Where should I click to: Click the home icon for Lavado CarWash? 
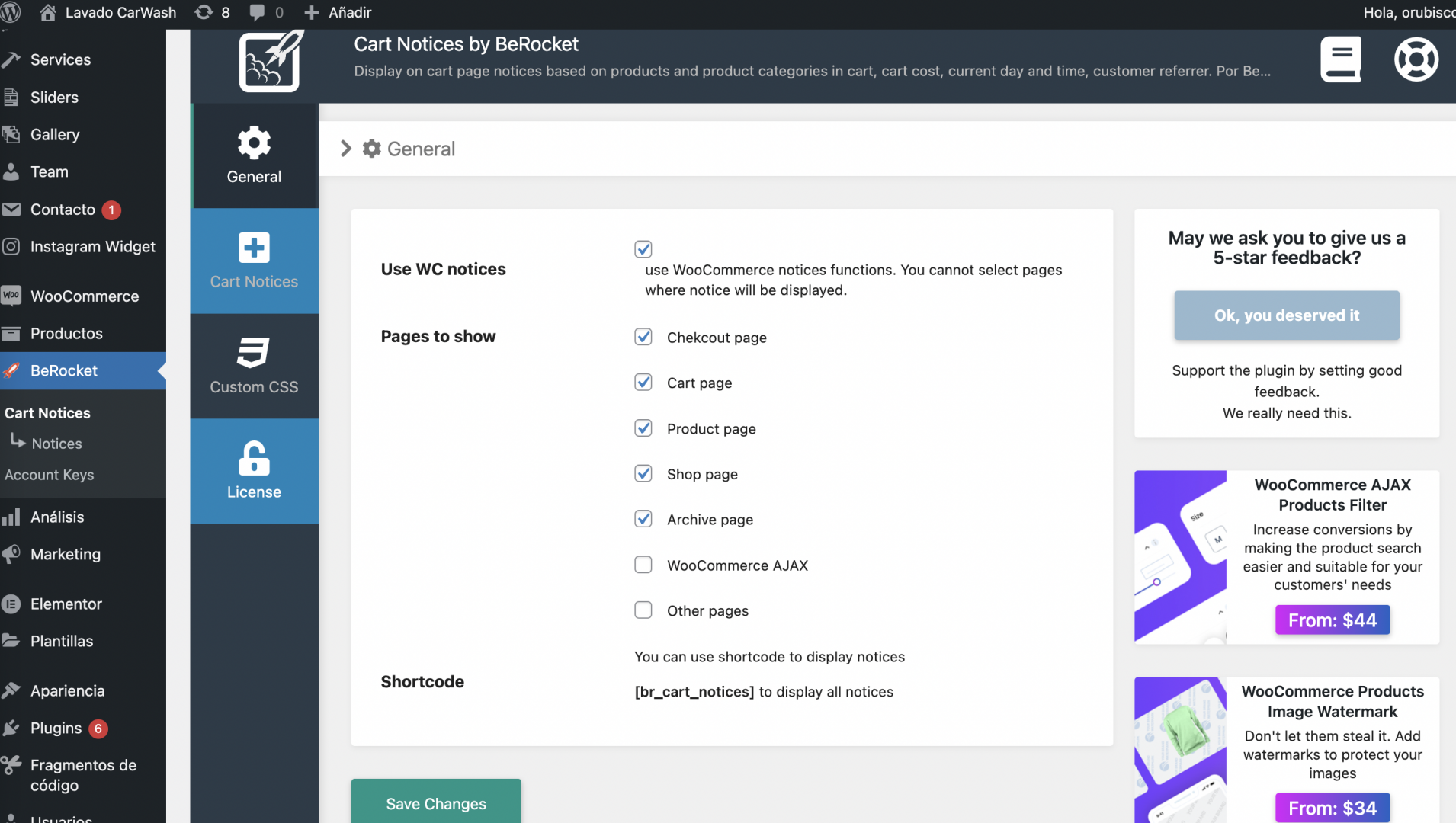pyautogui.click(x=47, y=12)
